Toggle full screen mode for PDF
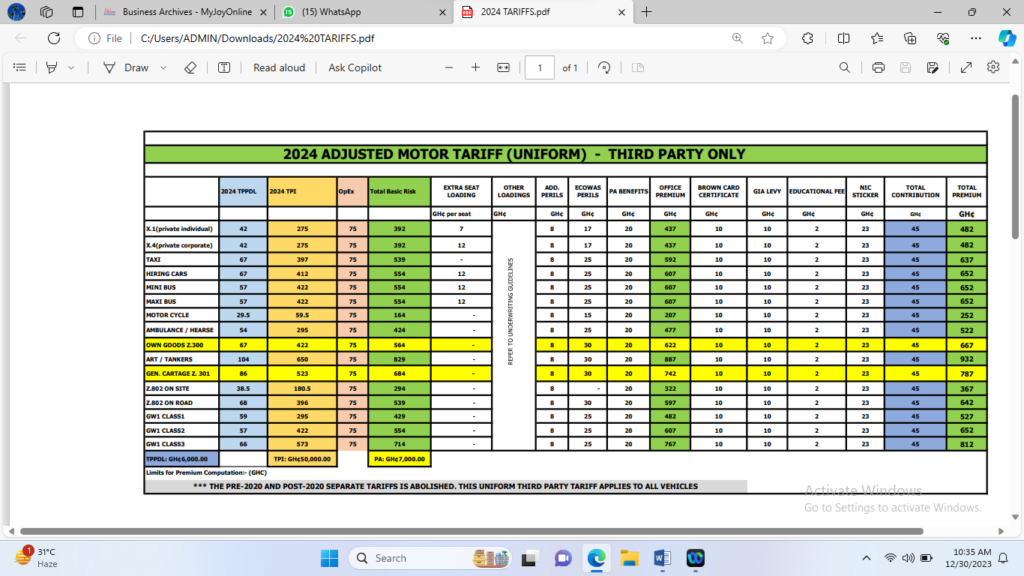 pyautogui.click(x=966, y=68)
